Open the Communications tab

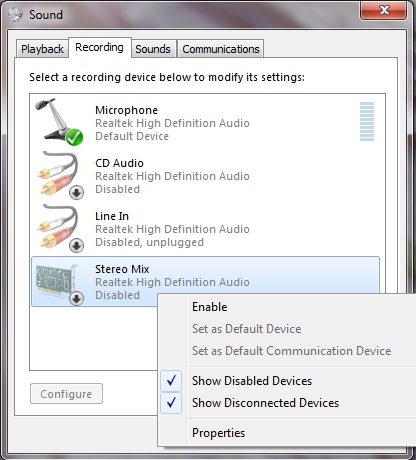[221, 49]
